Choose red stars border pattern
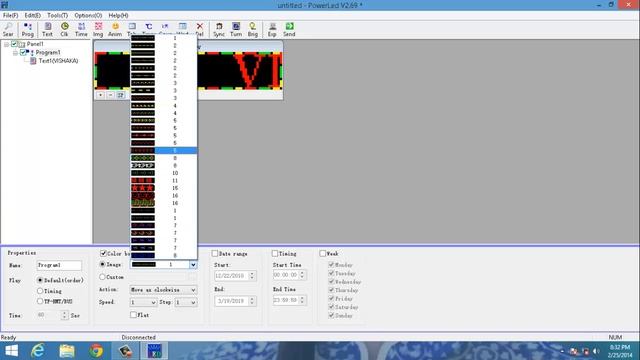The width and height of the screenshot is (640, 360). tap(164, 188)
